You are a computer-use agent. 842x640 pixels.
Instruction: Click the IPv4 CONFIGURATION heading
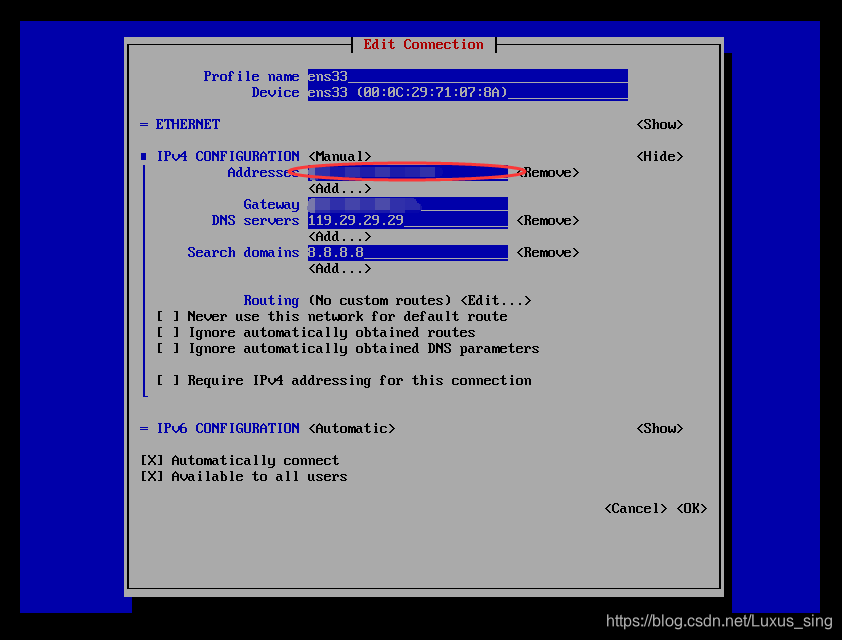pyautogui.click(x=228, y=156)
